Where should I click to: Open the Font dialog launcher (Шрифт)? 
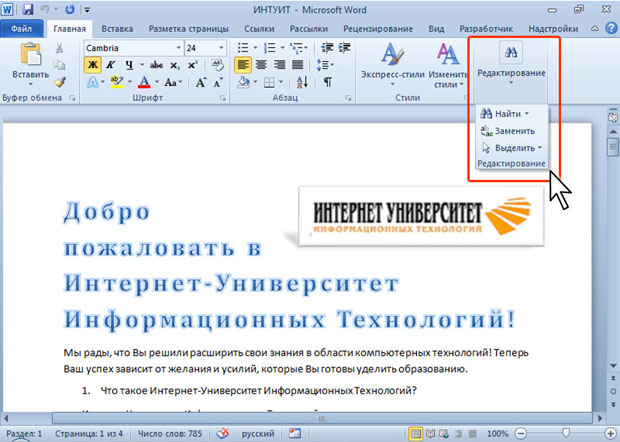tap(223, 98)
